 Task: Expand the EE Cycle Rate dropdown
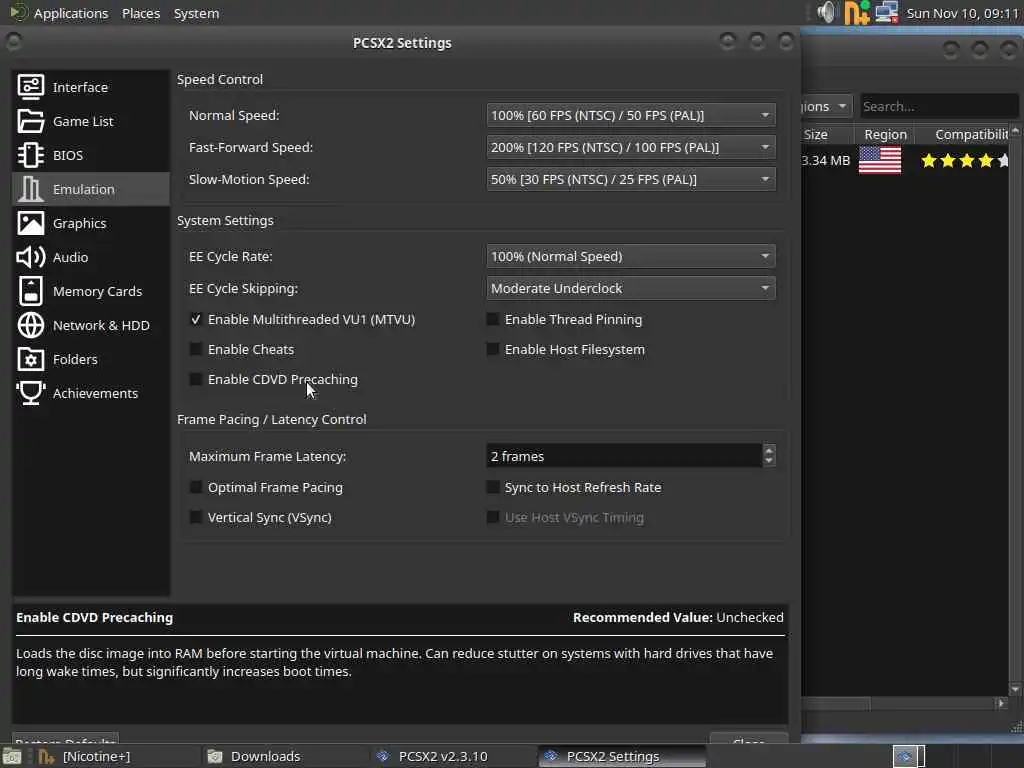pyautogui.click(x=631, y=256)
